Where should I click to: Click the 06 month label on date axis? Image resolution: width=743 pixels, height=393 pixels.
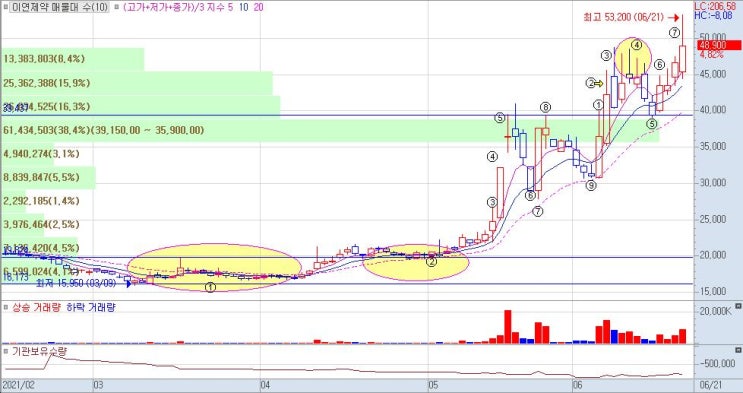[577, 384]
